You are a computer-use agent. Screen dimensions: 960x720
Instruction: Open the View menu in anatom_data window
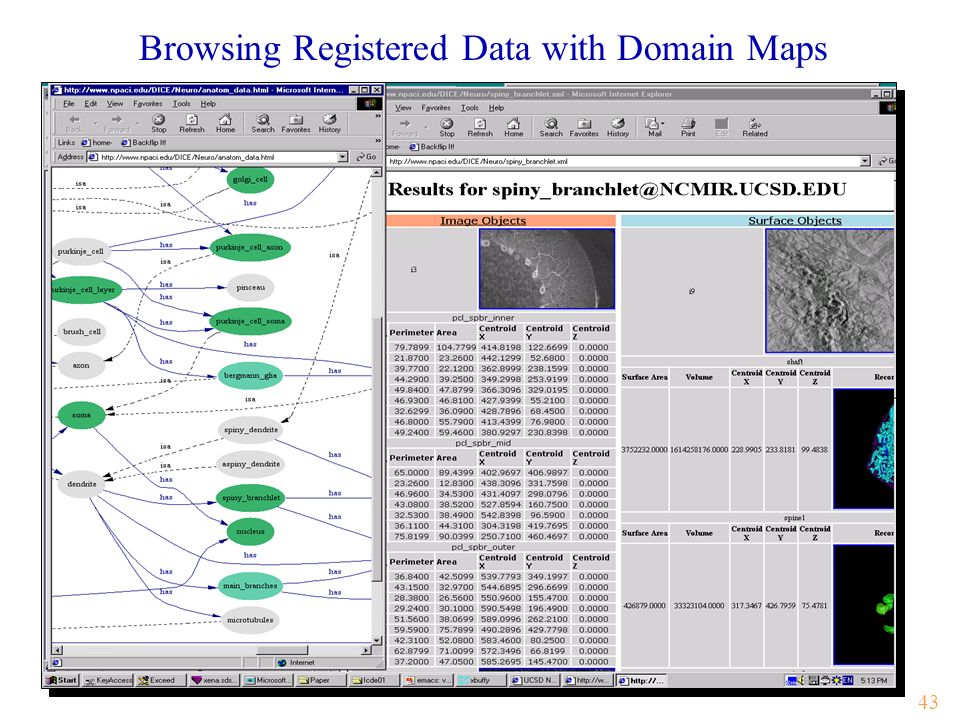coord(114,104)
